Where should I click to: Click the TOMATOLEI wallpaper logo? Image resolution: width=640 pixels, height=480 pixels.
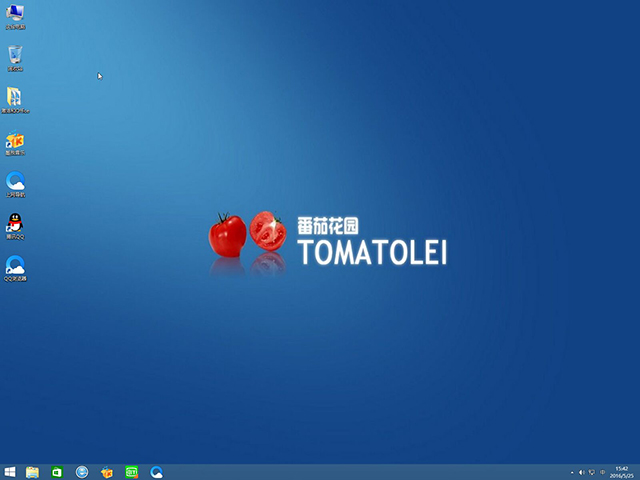370,252
